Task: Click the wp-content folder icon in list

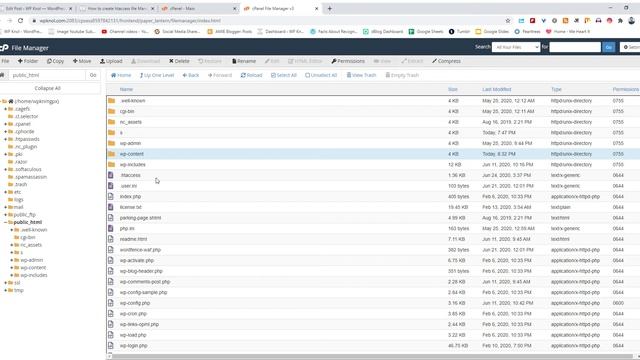Action: (x=111, y=154)
